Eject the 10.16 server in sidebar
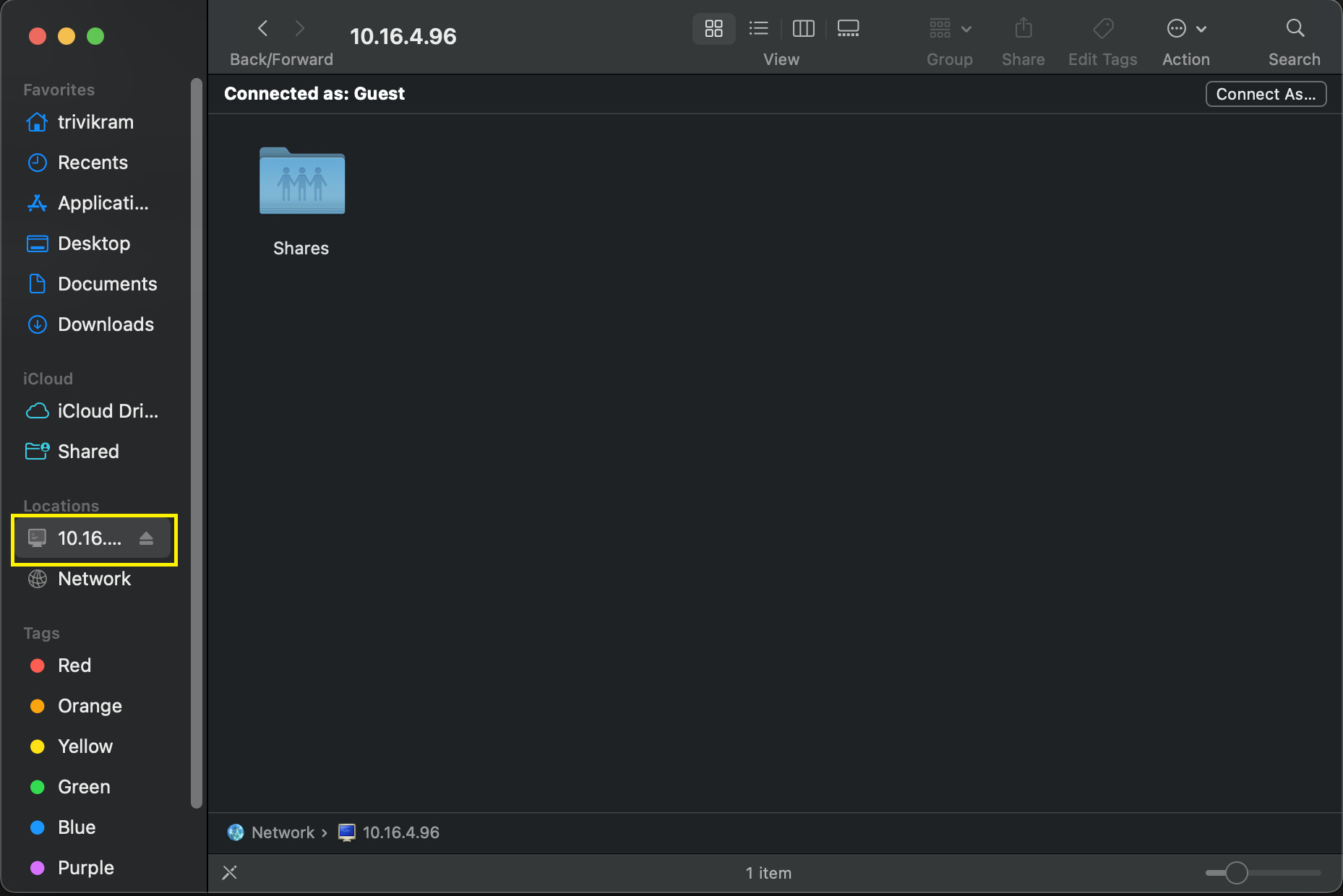This screenshot has width=1343, height=896. click(147, 538)
